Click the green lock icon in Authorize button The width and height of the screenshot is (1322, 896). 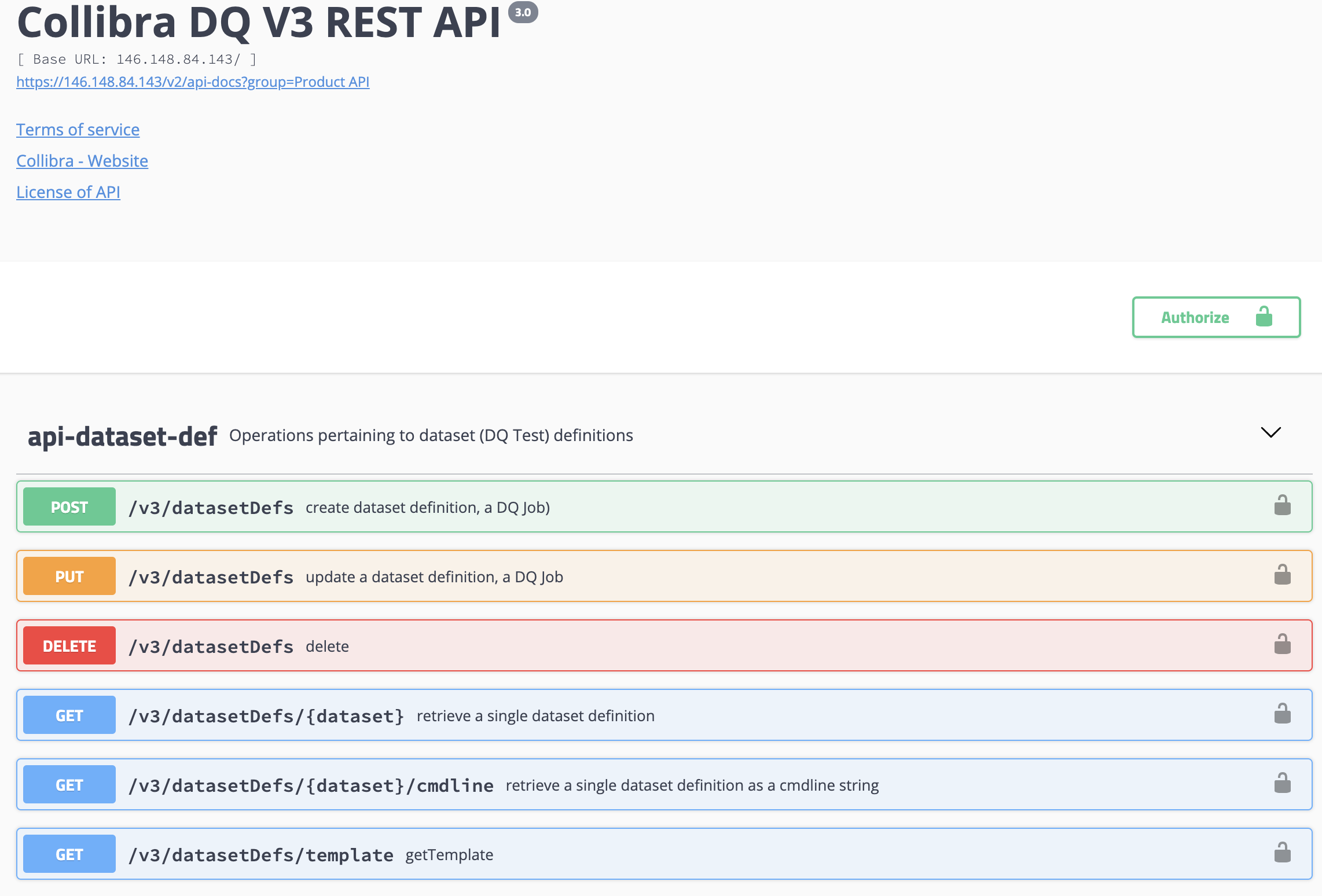point(1264,317)
